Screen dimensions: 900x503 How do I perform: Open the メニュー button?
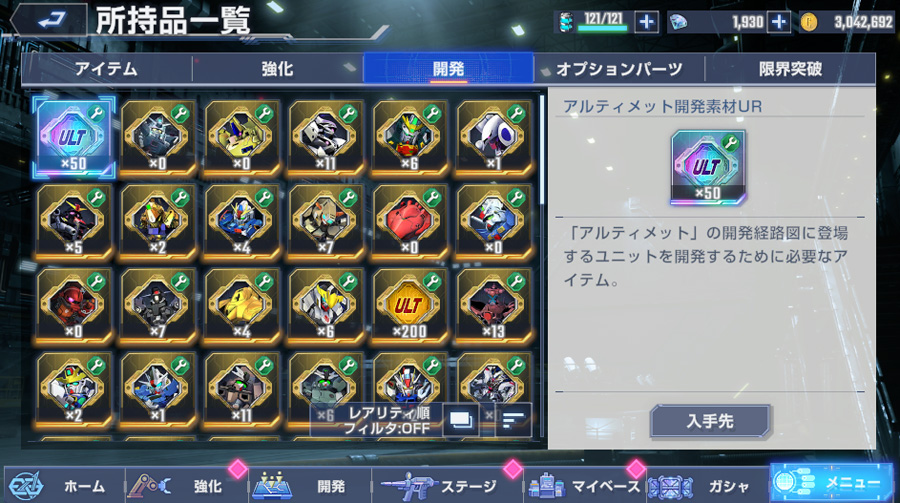(x=832, y=483)
